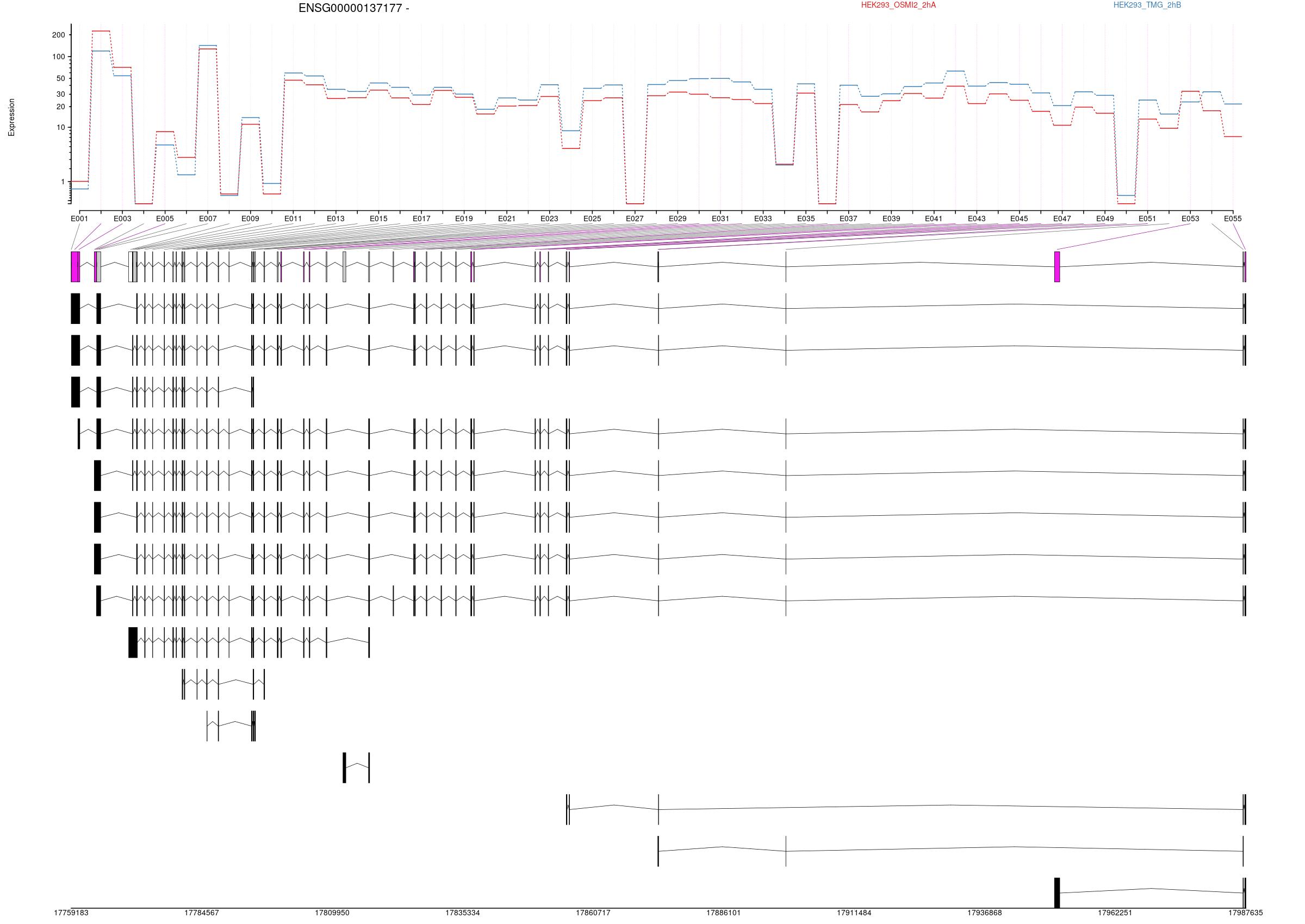
Task: Click exon label E015
Action: pos(378,218)
